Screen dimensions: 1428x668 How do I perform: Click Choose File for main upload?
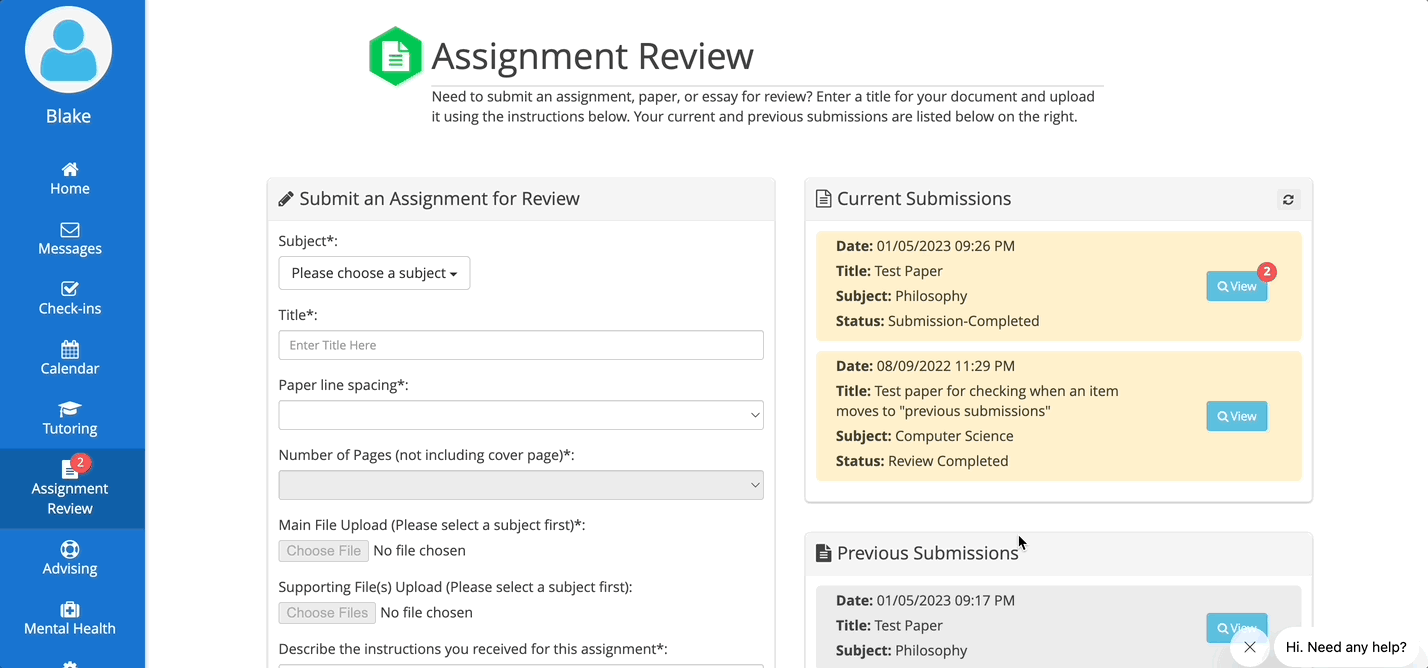[x=323, y=550]
